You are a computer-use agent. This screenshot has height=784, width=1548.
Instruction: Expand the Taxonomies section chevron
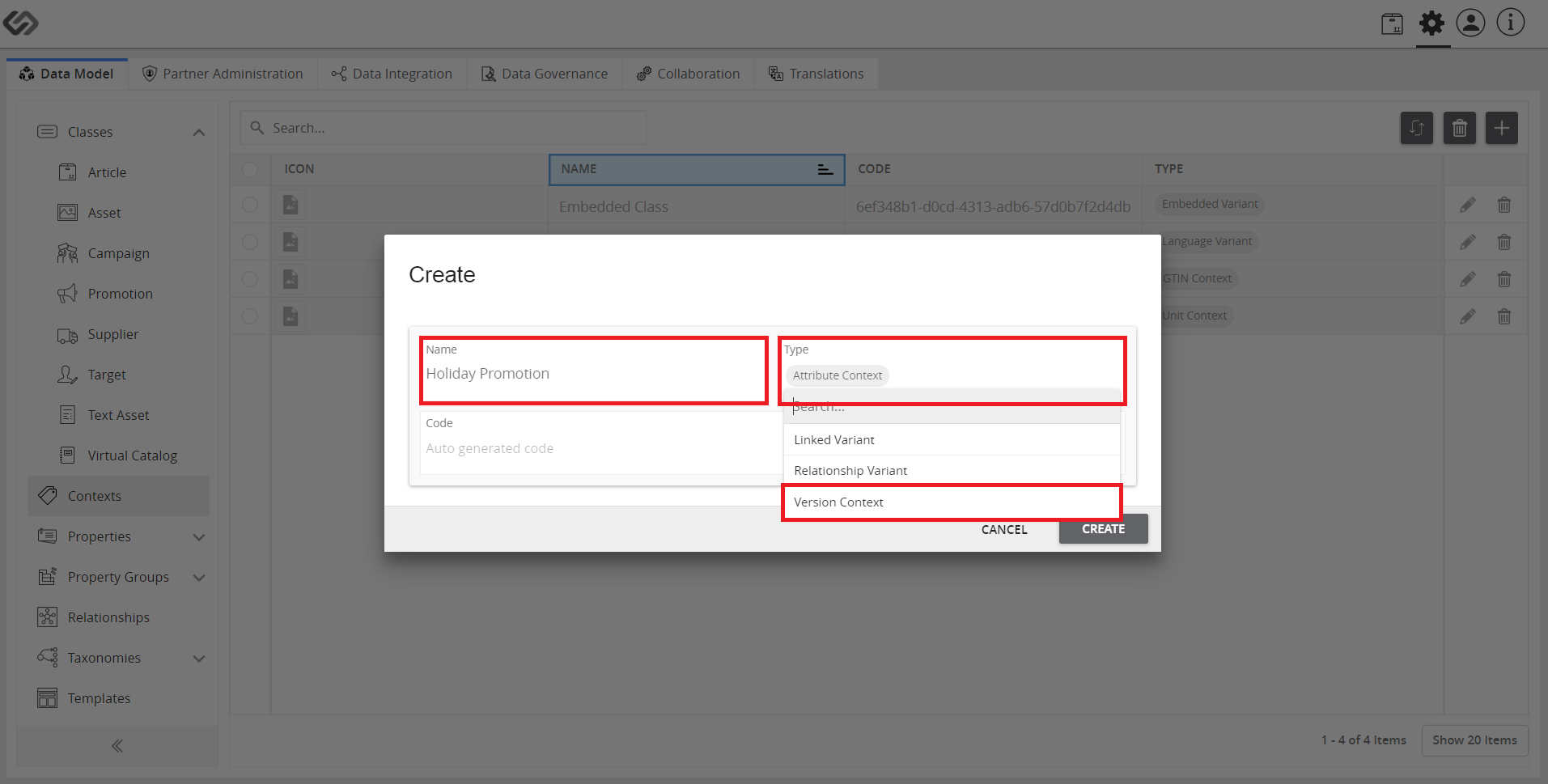point(199,658)
